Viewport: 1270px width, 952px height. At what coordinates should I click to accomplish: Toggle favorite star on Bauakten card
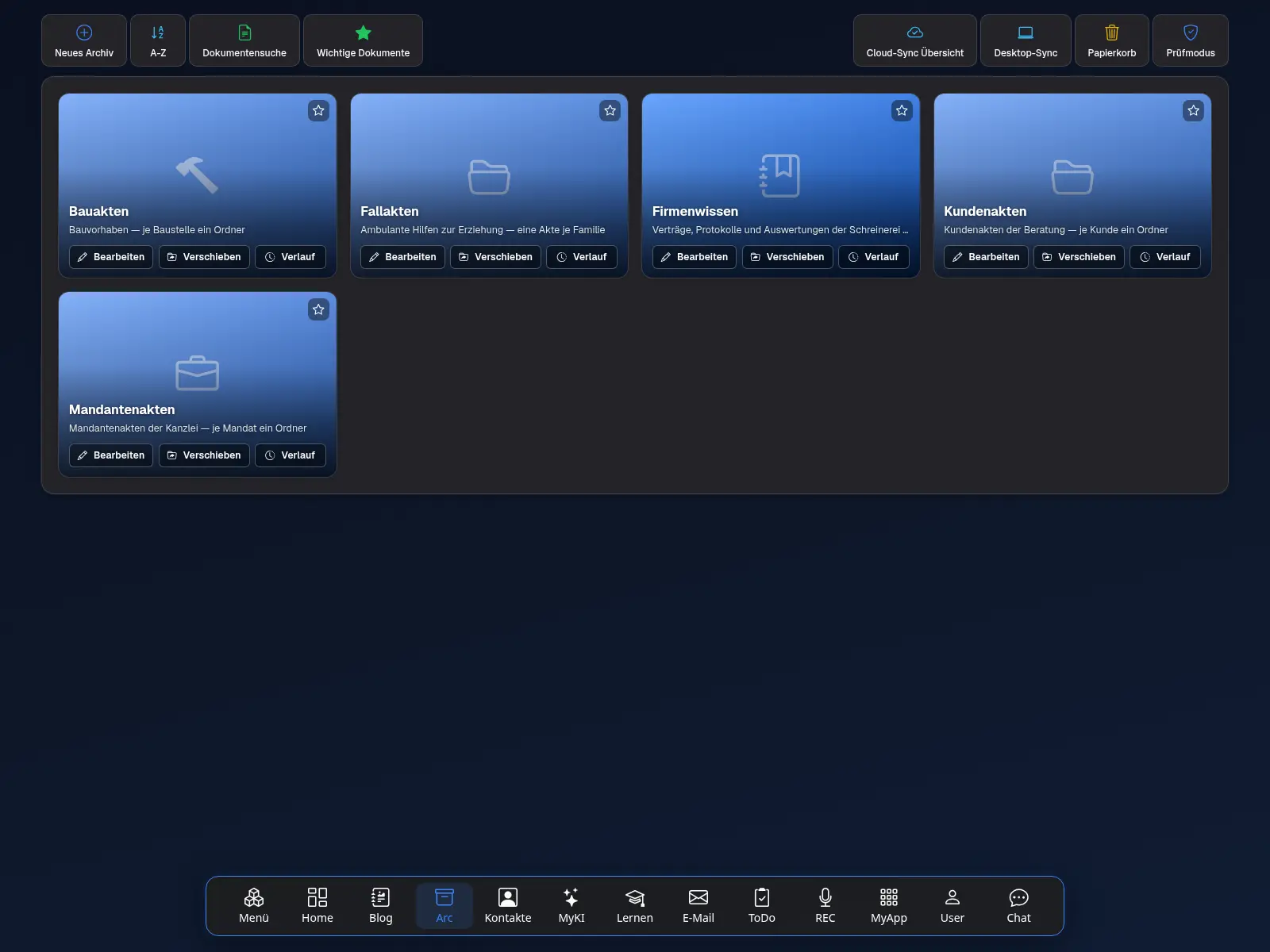(x=318, y=110)
